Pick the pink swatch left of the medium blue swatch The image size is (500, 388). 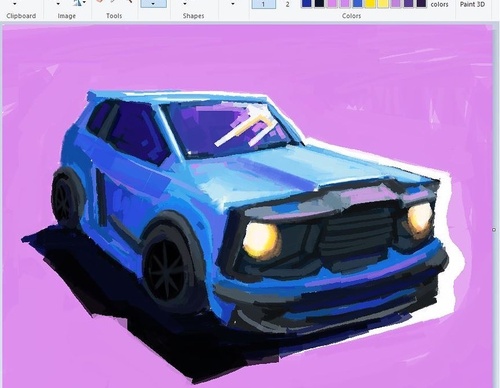[345, 3]
